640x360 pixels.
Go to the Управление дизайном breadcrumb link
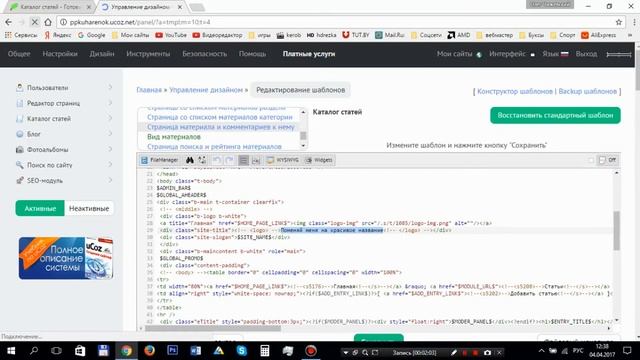tap(206, 90)
